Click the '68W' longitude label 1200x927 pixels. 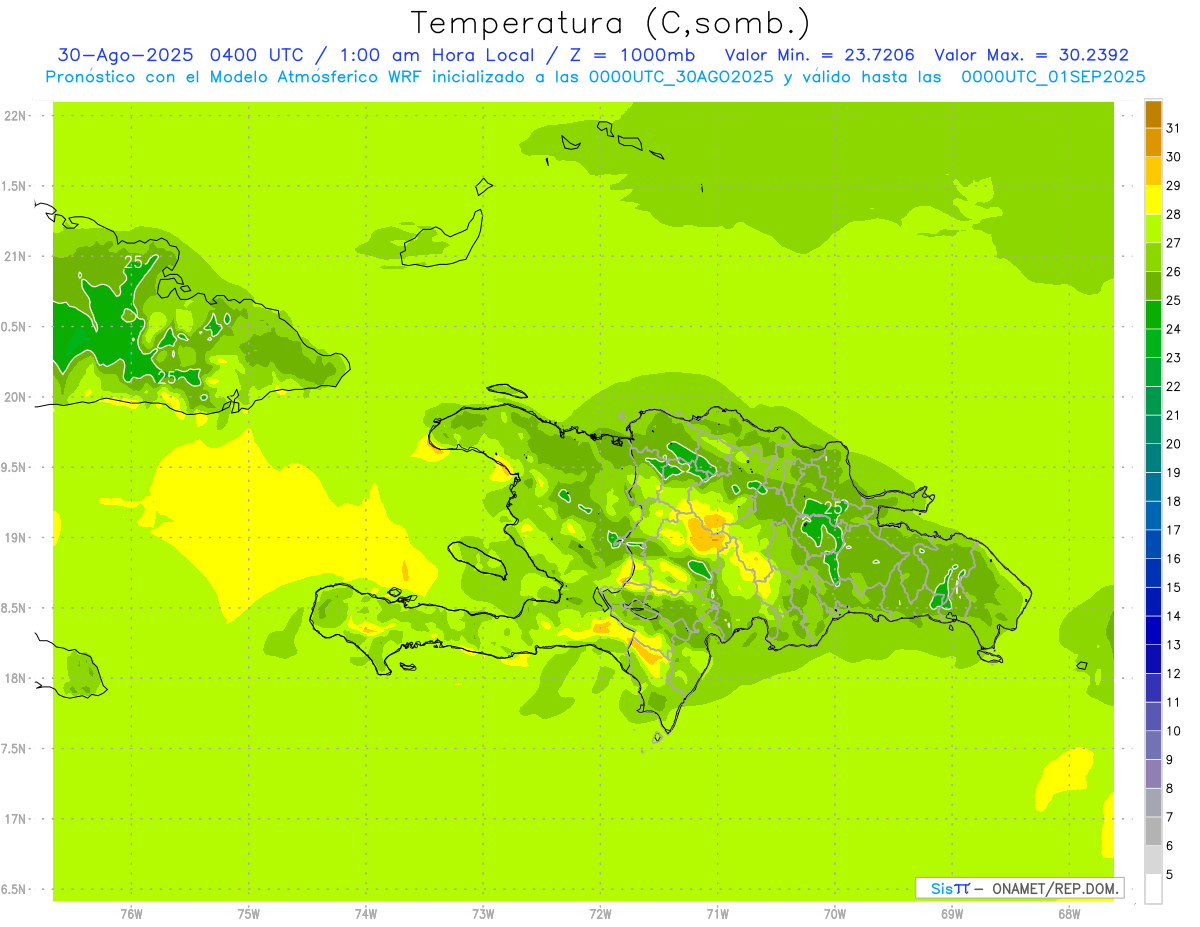coord(1069,914)
